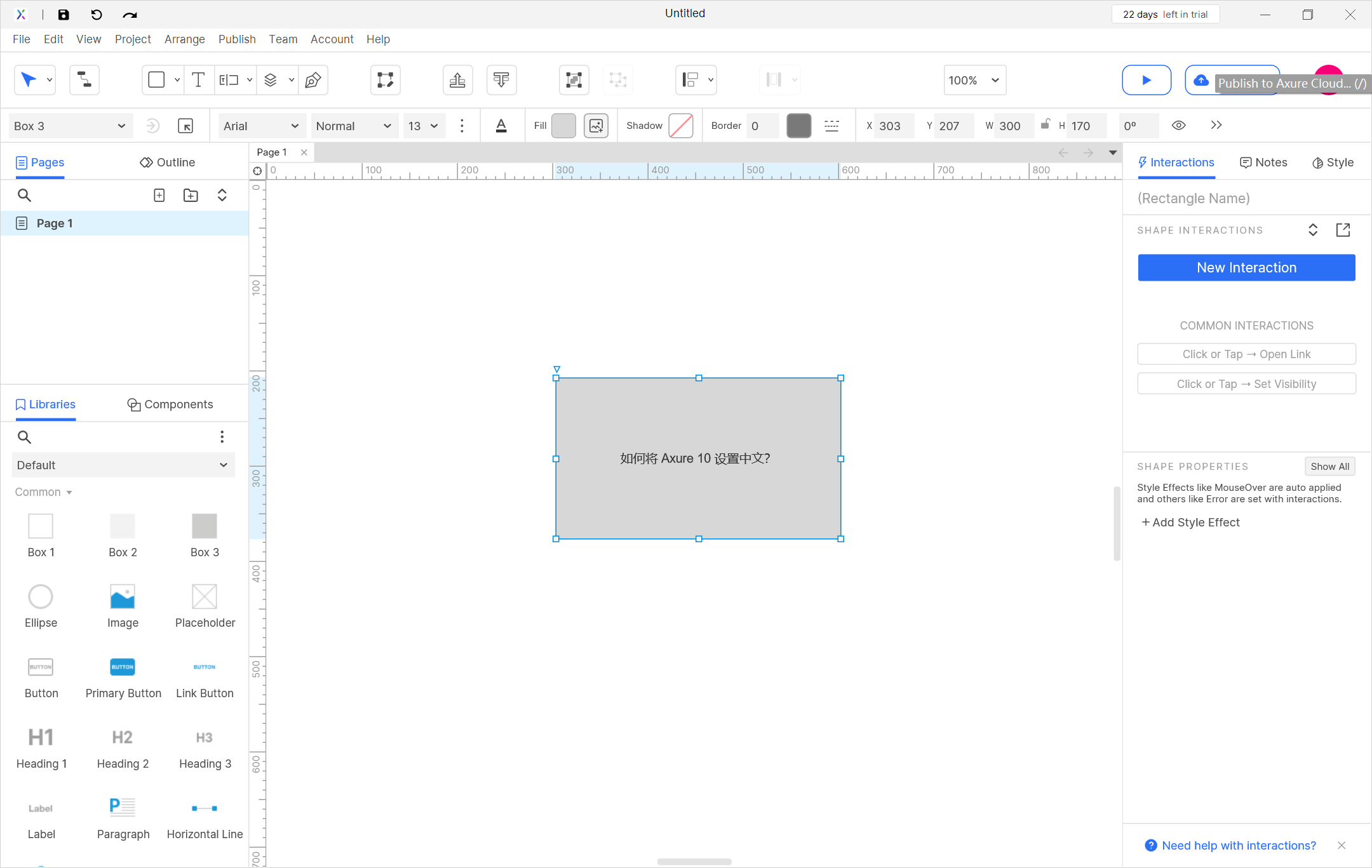This screenshot has height=868, width=1372.
Task: Select the Text tool
Action: tap(198, 80)
